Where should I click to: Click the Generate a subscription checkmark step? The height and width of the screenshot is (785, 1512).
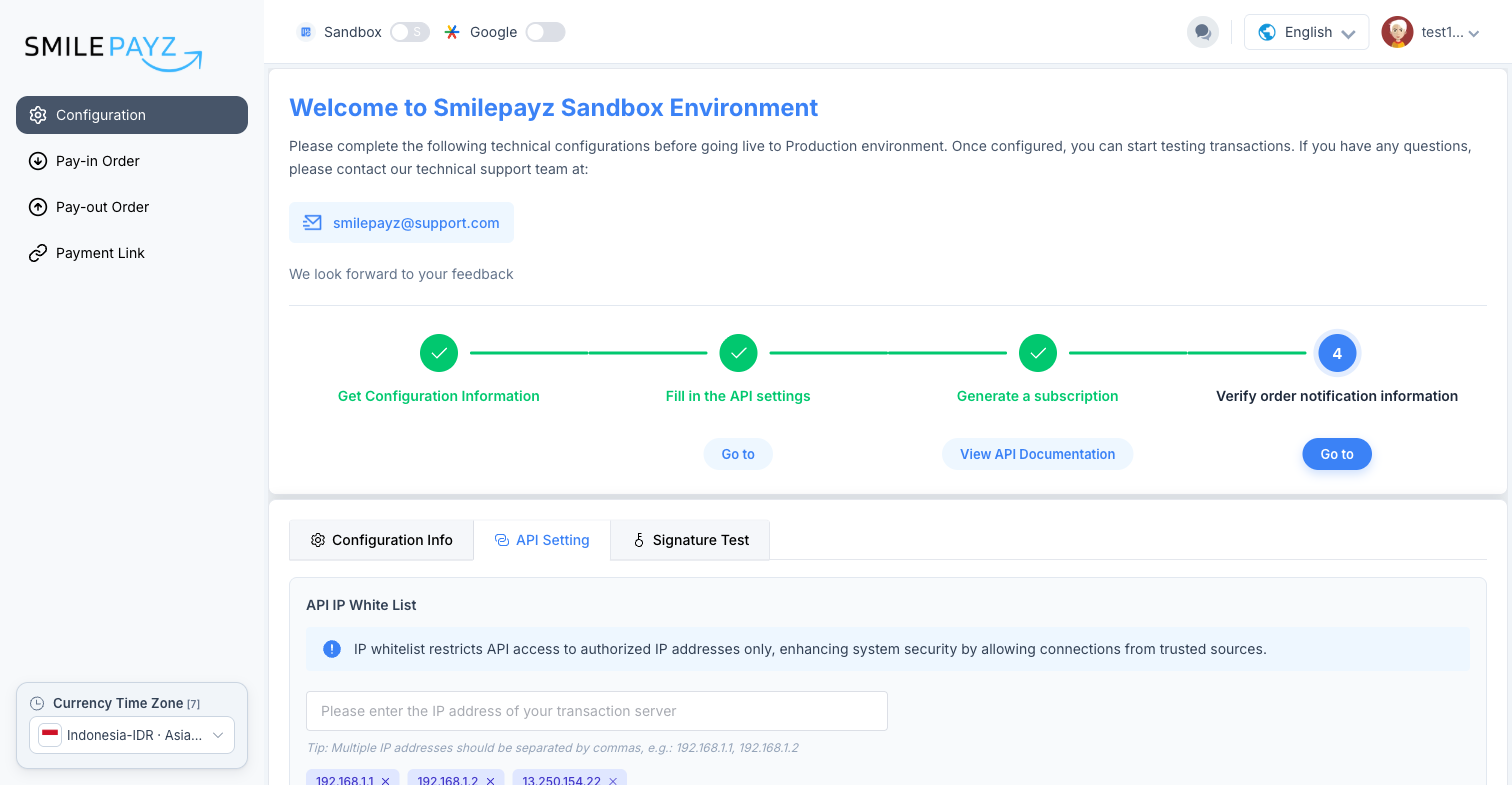1038,353
